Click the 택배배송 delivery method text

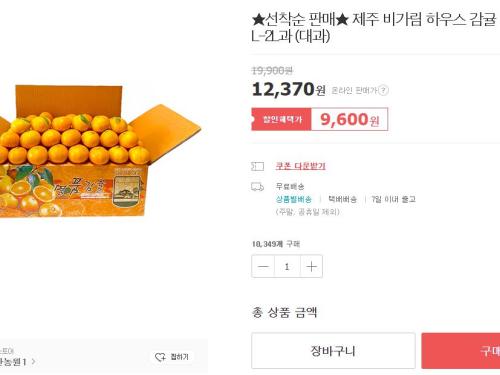[342, 199]
